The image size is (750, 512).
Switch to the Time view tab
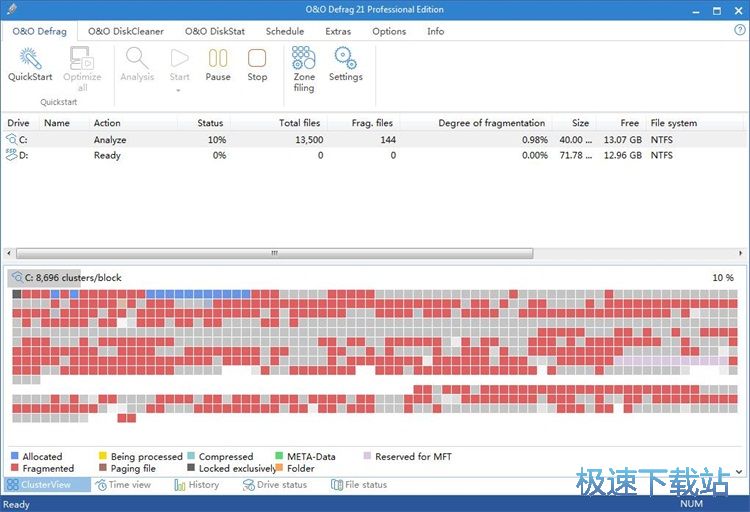click(x=123, y=485)
